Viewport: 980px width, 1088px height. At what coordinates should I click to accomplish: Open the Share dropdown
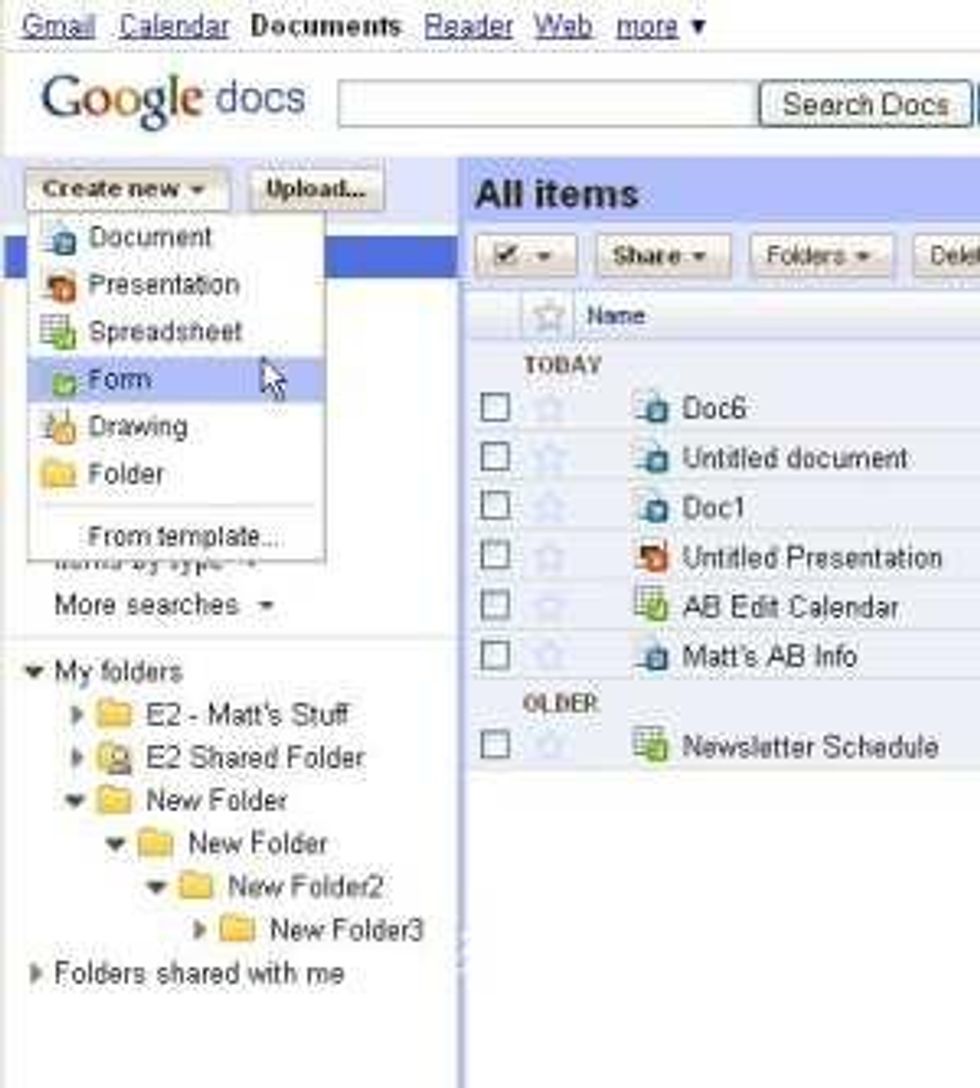click(662, 256)
